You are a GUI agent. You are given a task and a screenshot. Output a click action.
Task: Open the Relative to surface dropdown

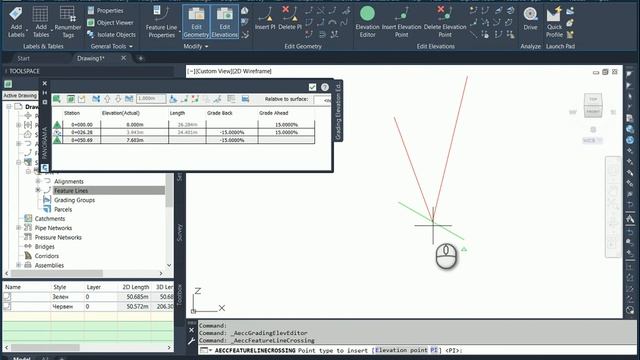[322, 100]
